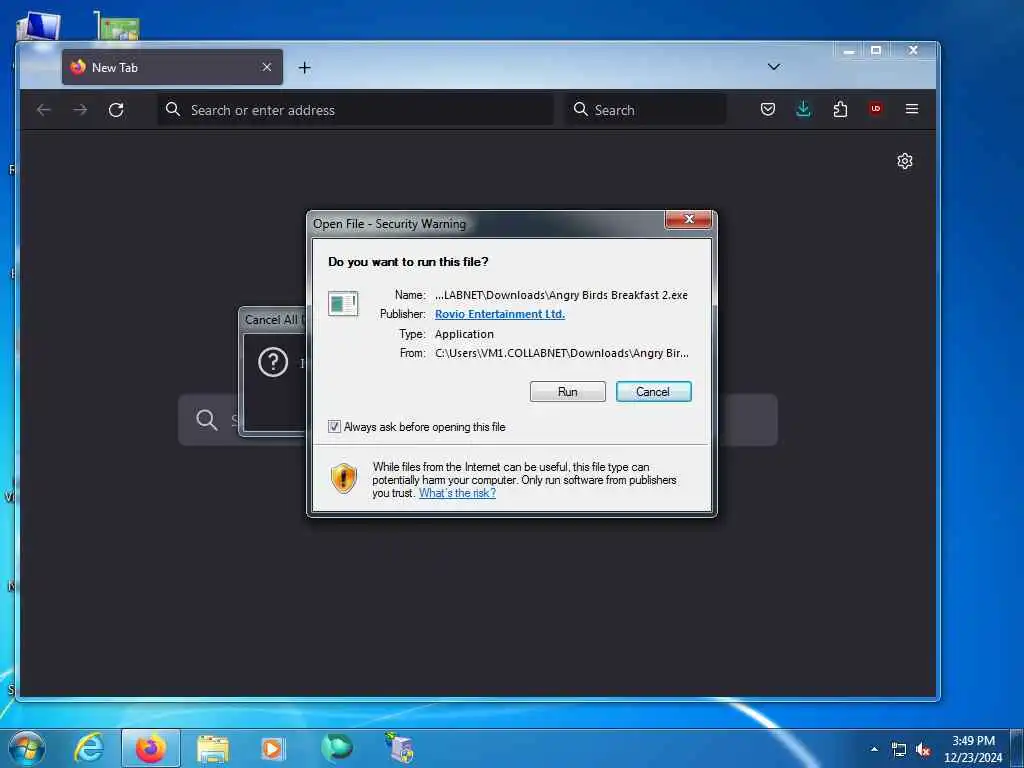Screen dimensions: 1024x768
Task: Open the uBlock Origin extension
Action: (x=876, y=109)
